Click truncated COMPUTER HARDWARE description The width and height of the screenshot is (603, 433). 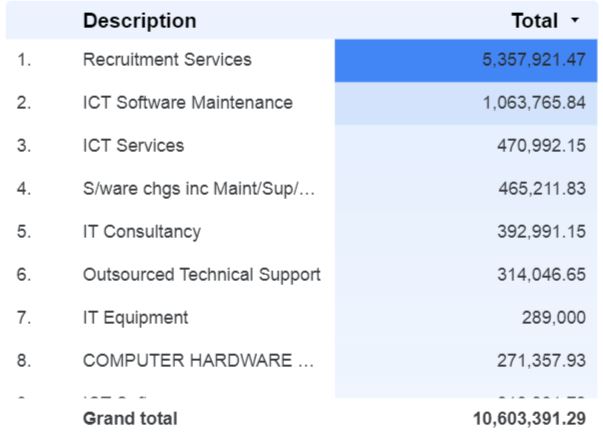click(198, 361)
